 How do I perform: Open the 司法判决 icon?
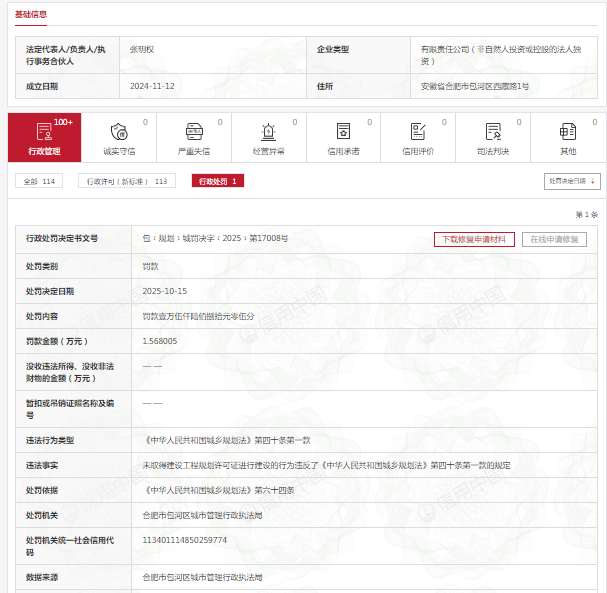tap(493, 131)
